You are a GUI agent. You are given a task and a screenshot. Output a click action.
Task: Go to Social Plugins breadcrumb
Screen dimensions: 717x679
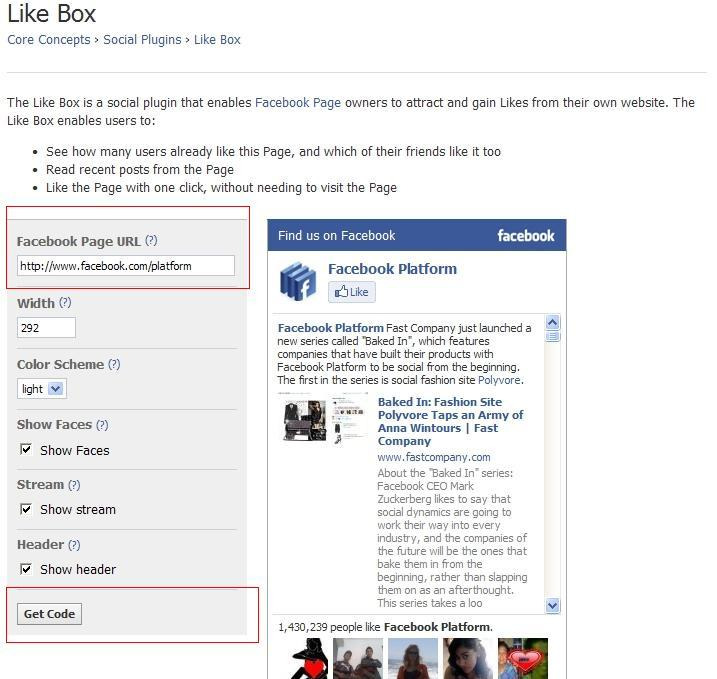coord(142,40)
